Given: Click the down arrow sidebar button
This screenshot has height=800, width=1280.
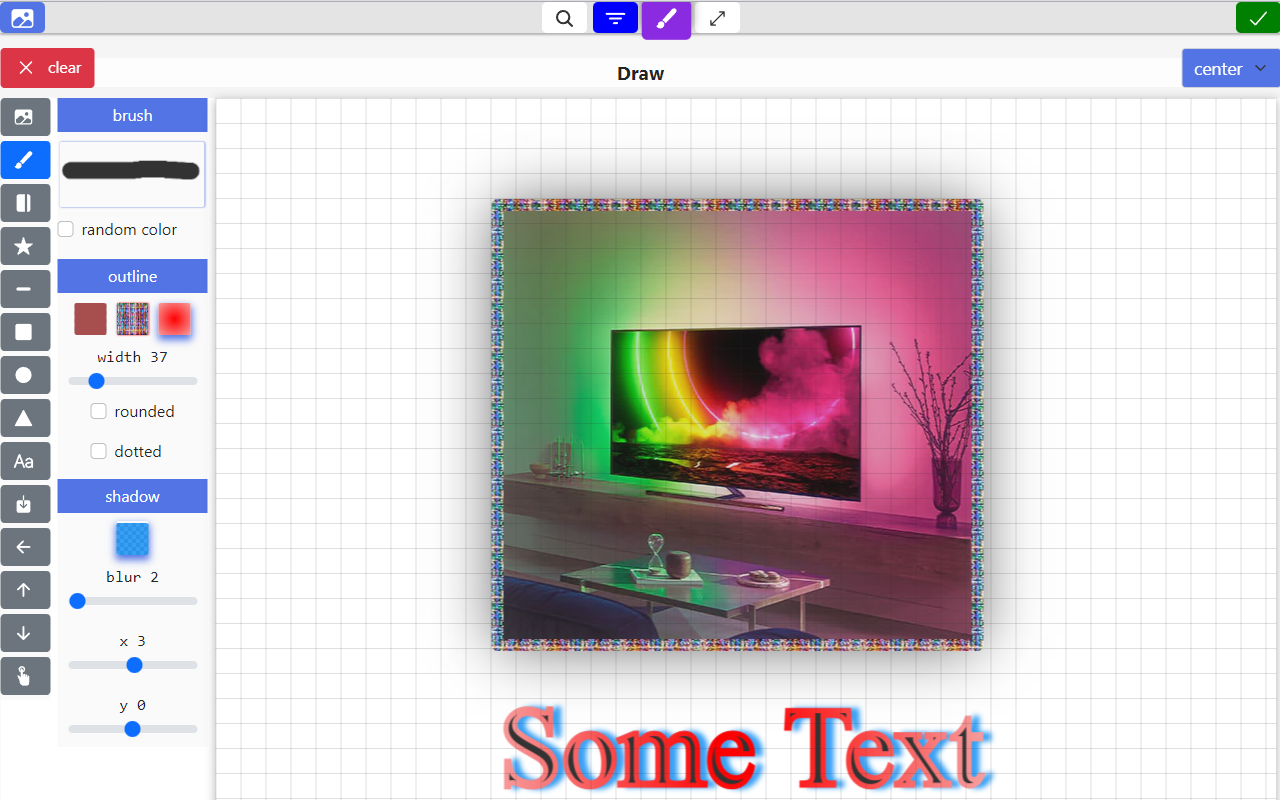Looking at the screenshot, I should (25, 633).
